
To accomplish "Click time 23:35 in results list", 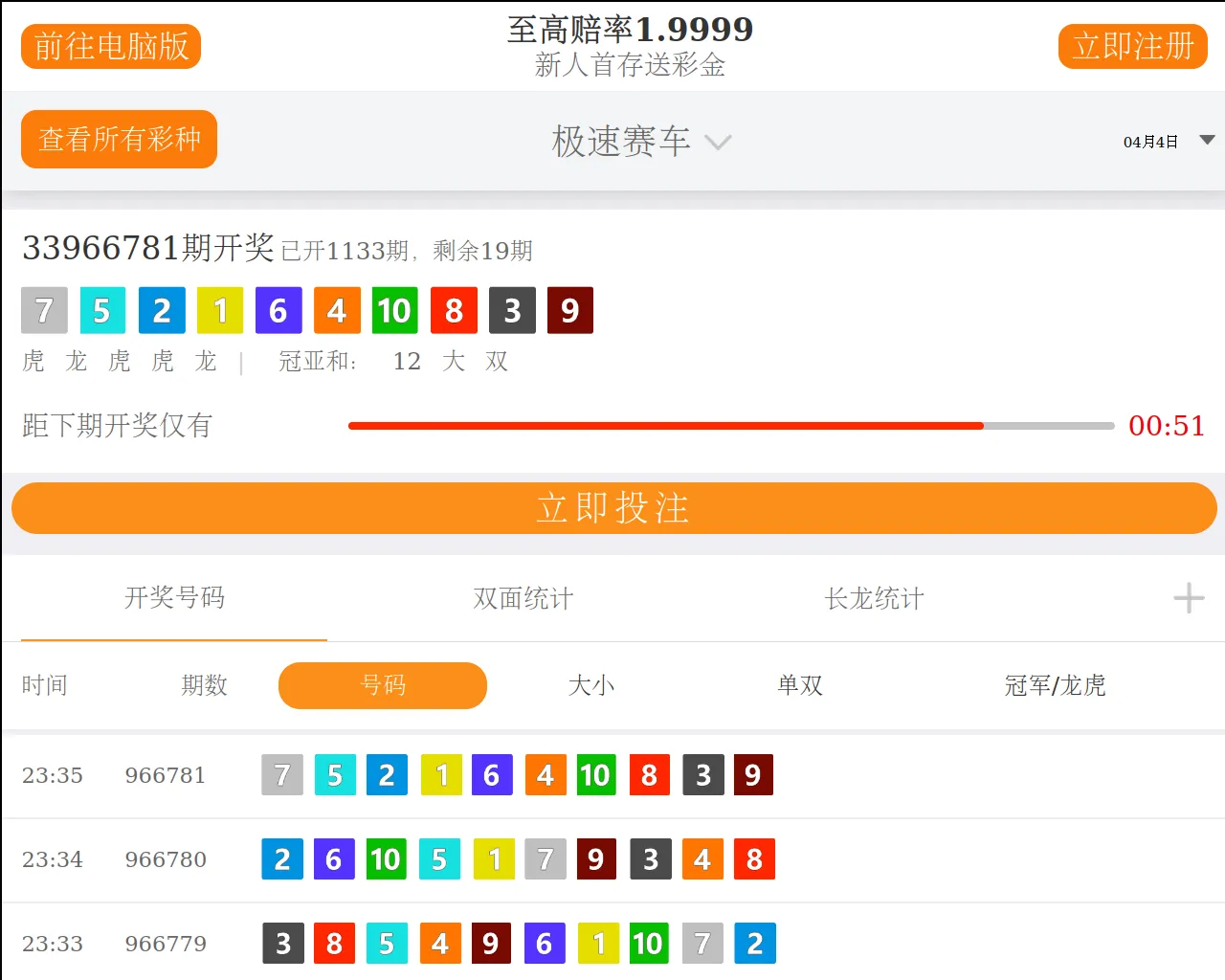I will click(53, 775).
